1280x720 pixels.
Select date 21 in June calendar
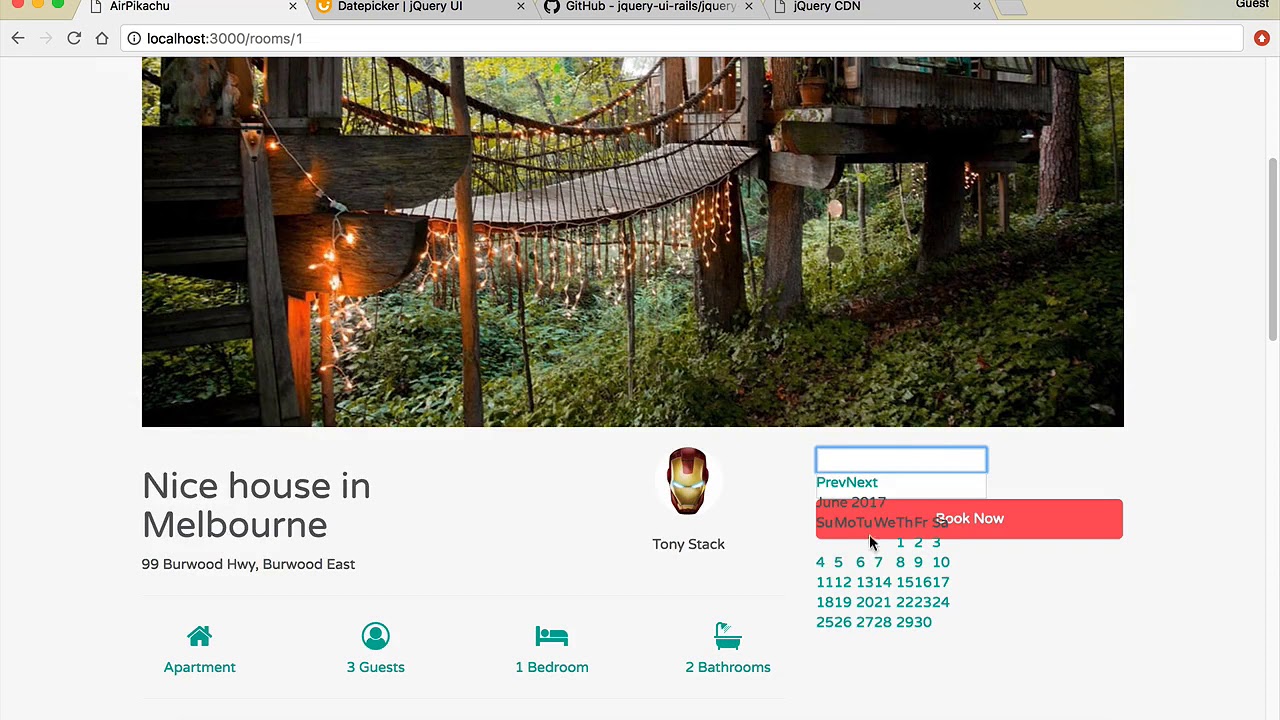pyautogui.click(x=882, y=602)
